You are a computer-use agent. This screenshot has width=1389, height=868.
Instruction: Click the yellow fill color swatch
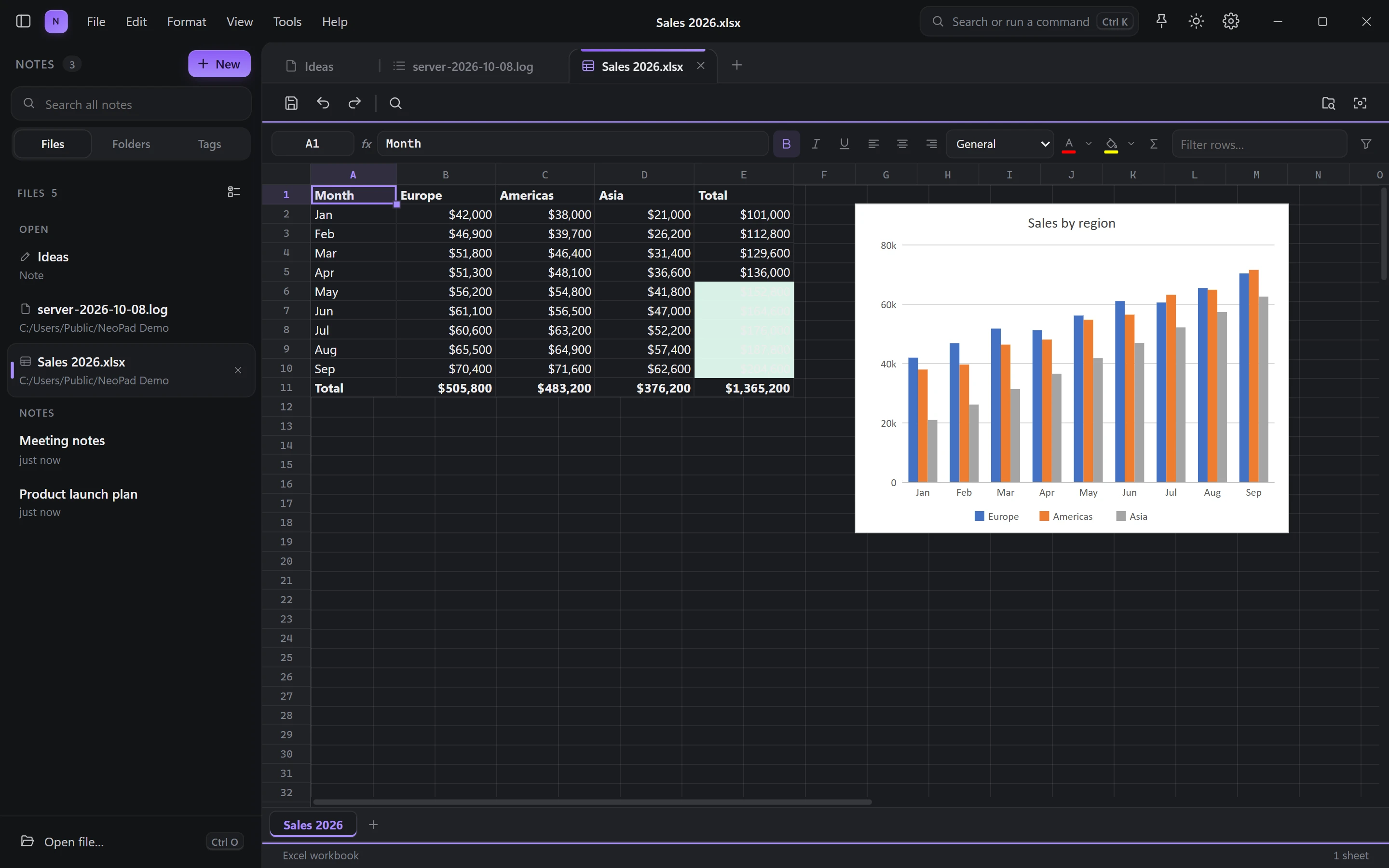click(x=1111, y=145)
